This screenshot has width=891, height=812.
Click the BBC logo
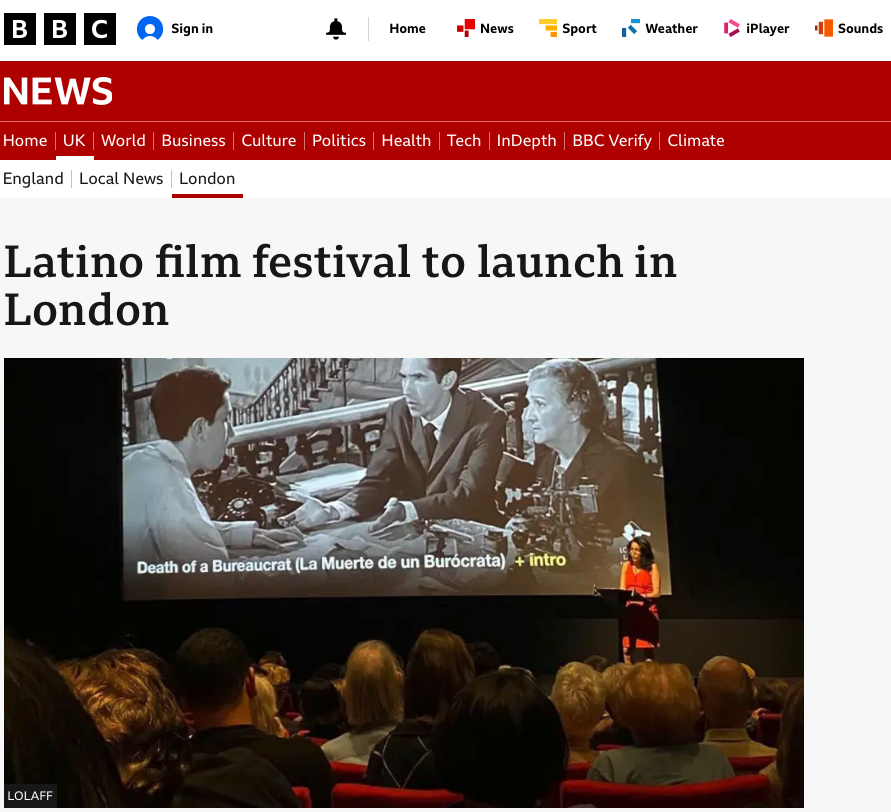click(x=60, y=28)
